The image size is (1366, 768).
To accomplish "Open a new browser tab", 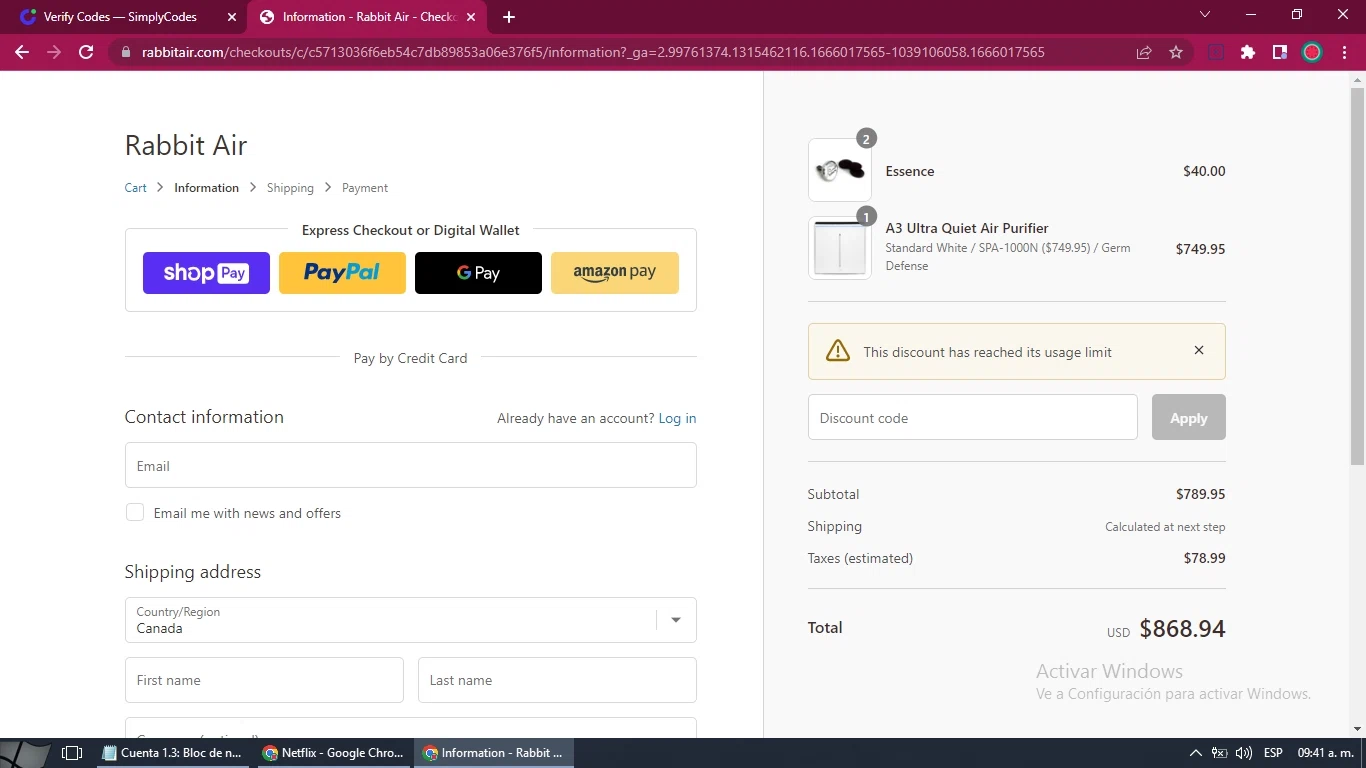I will [x=509, y=17].
